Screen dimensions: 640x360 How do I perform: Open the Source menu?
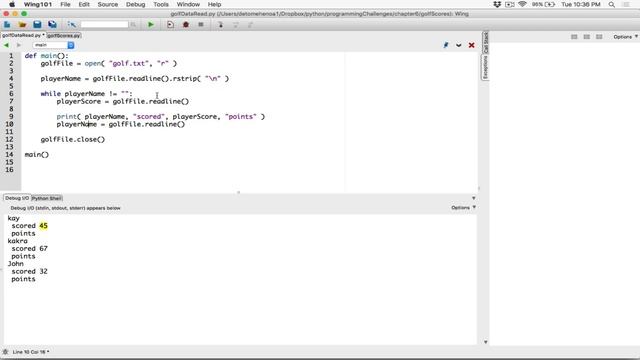point(108,4)
